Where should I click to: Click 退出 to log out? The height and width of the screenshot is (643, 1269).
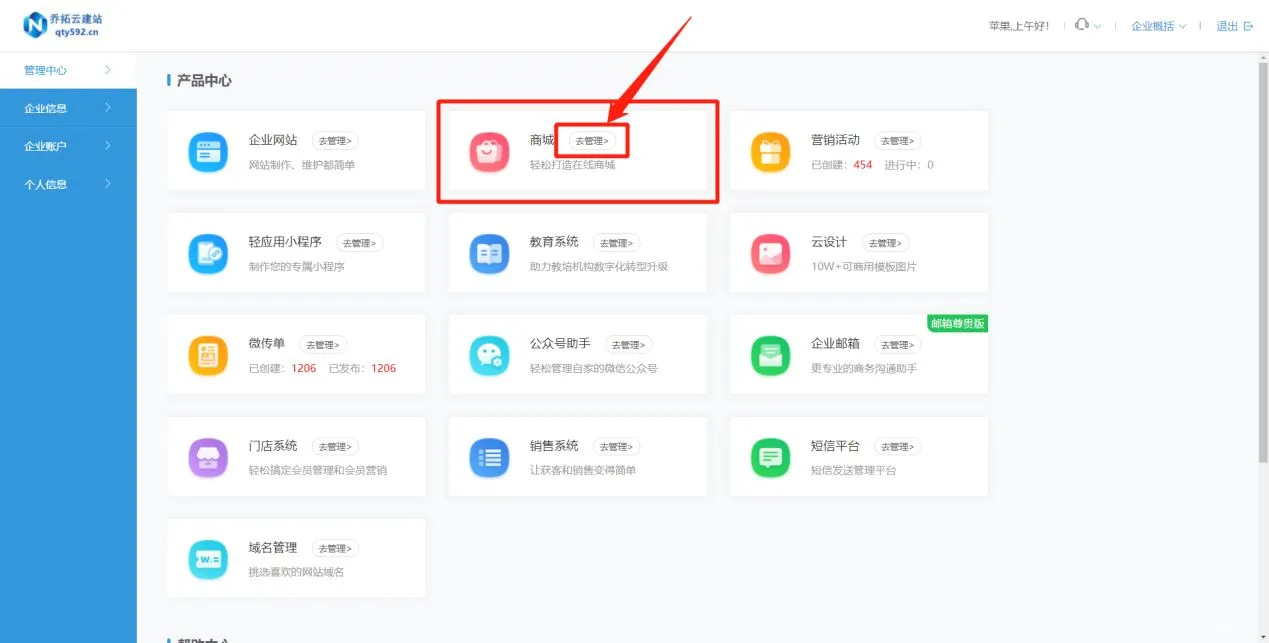pos(1228,26)
